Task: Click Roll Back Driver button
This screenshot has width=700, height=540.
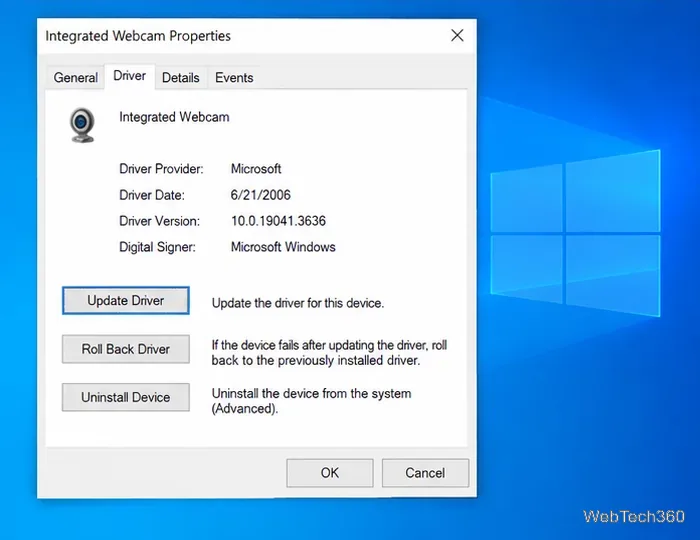Action: click(126, 349)
